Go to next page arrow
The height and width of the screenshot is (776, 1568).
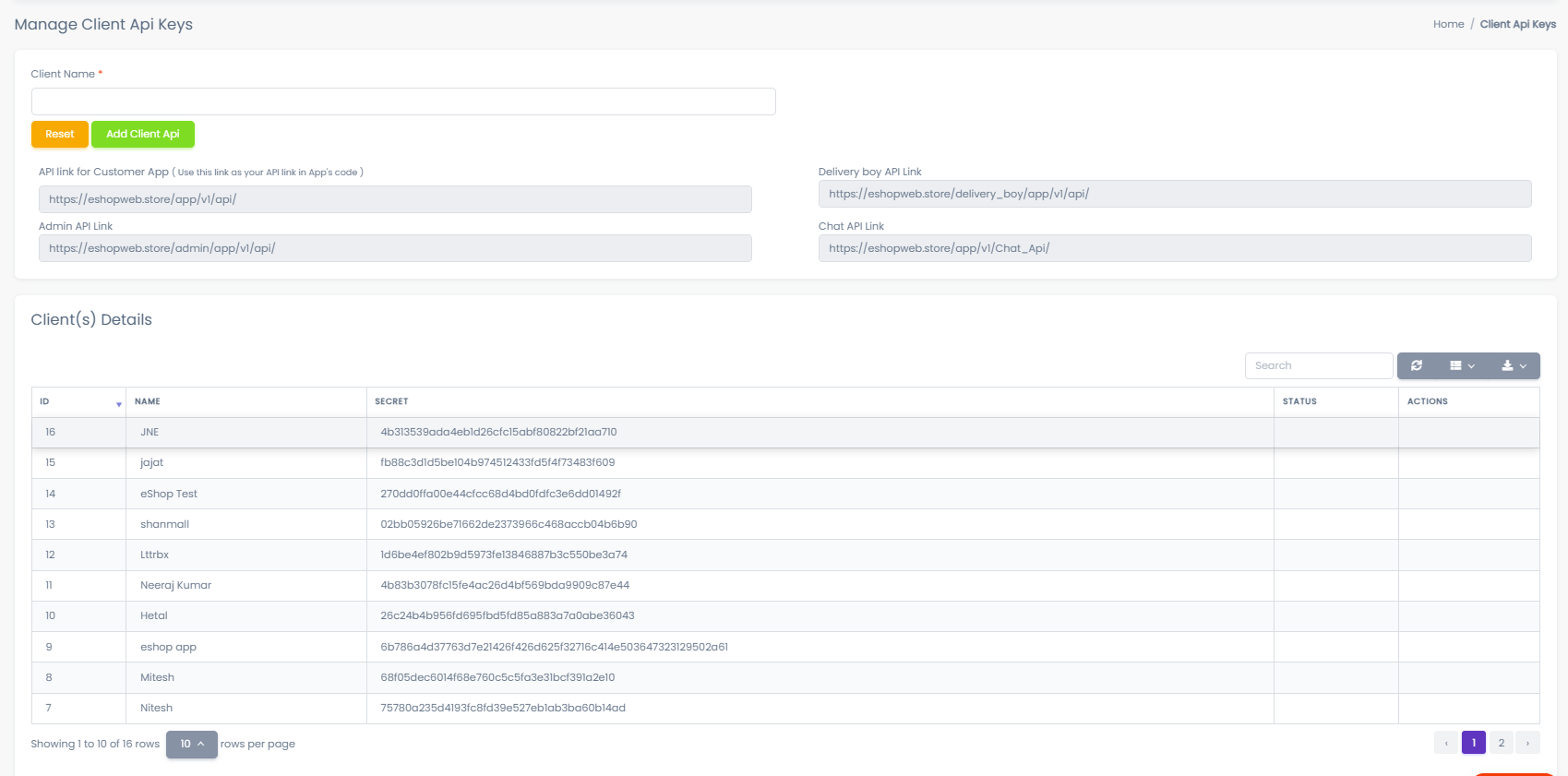1528,743
